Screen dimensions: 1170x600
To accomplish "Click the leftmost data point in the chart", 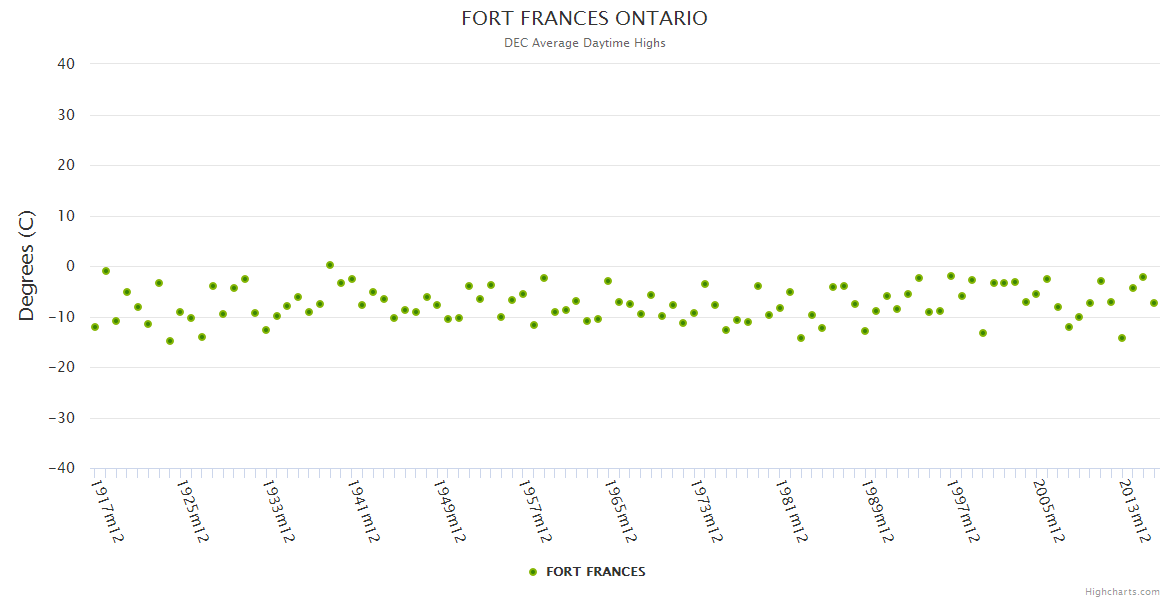I will click(x=95, y=327).
